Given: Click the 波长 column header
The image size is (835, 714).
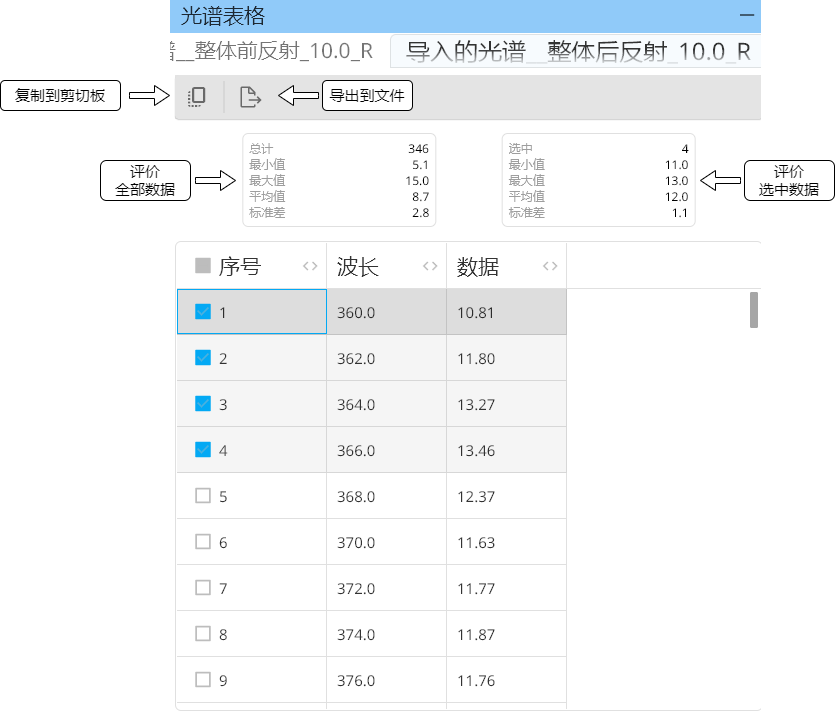Looking at the screenshot, I should click(x=358, y=267).
